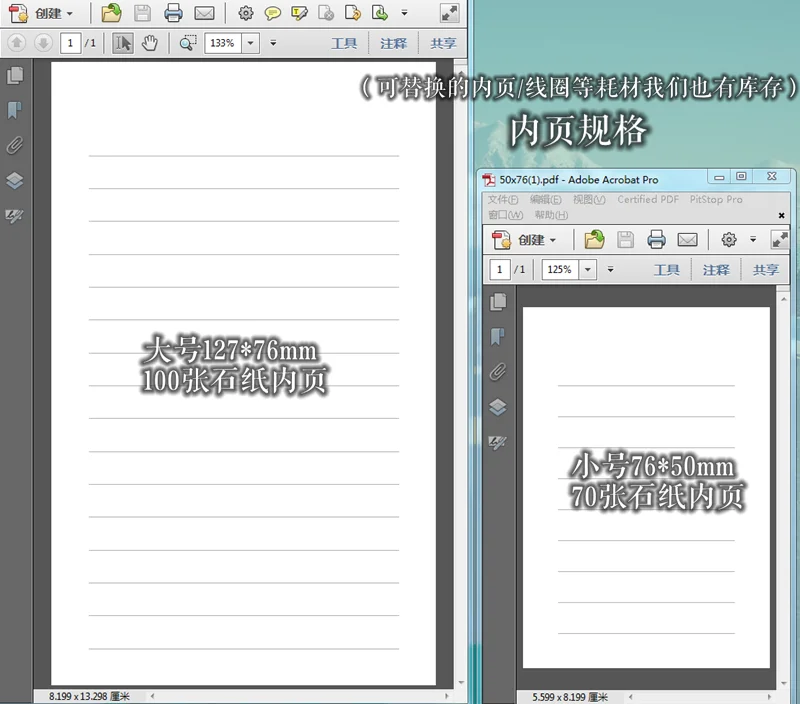Viewport: 800px width, 704px height.
Task: Show the Signatures panel in the 133% window
Action: (x=15, y=216)
